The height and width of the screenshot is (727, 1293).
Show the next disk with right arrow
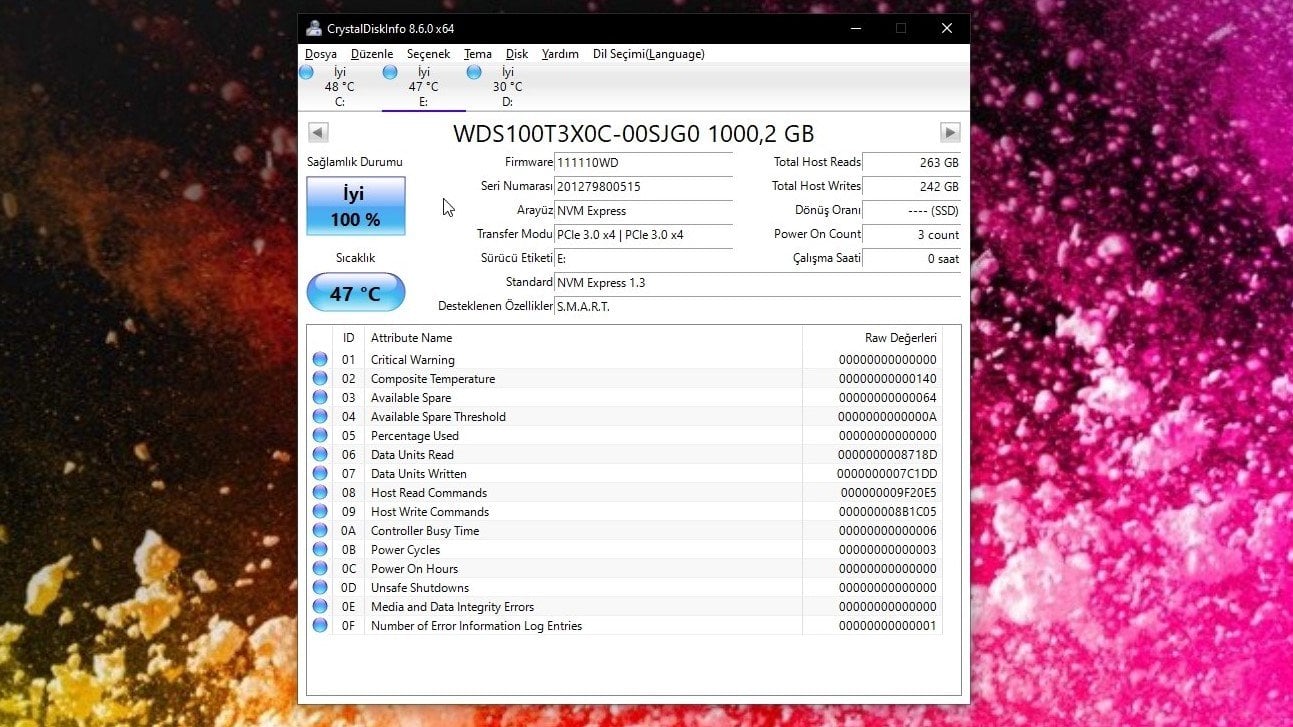tap(950, 132)
